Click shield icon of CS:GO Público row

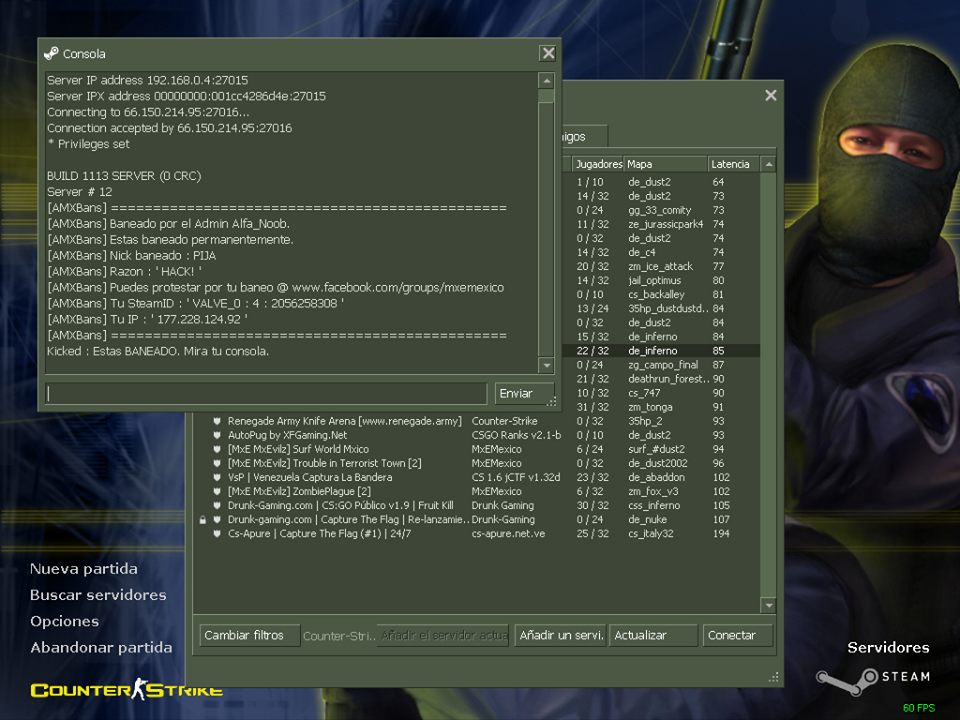[217, 506]
